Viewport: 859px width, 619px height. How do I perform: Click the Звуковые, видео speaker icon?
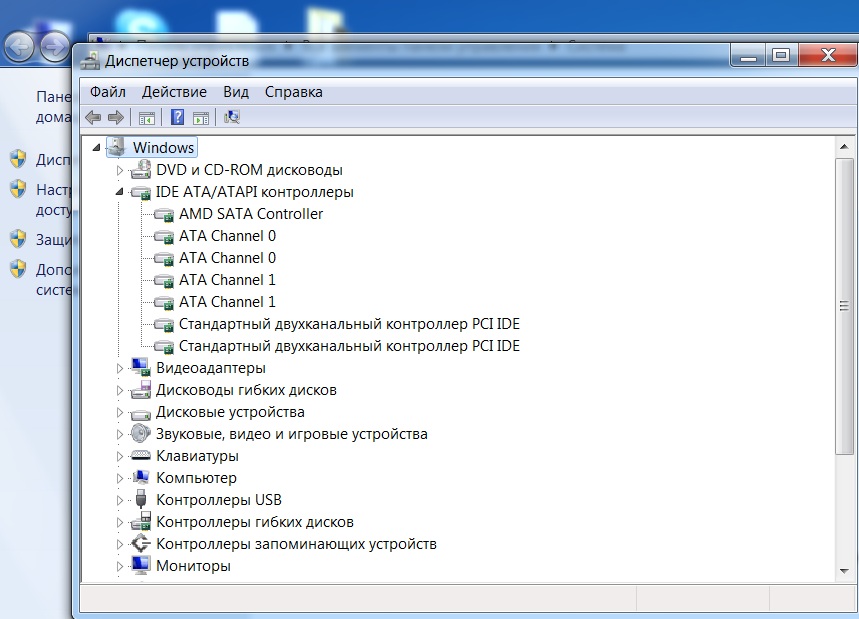[x=141, y=433]
